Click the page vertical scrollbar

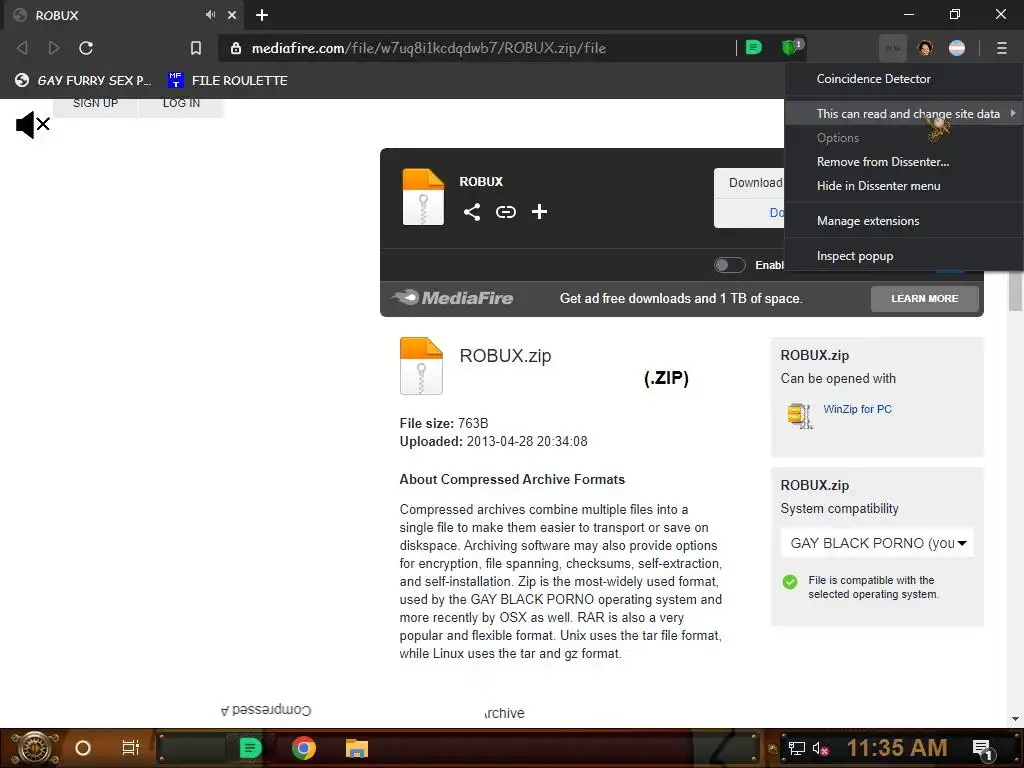1015,290
